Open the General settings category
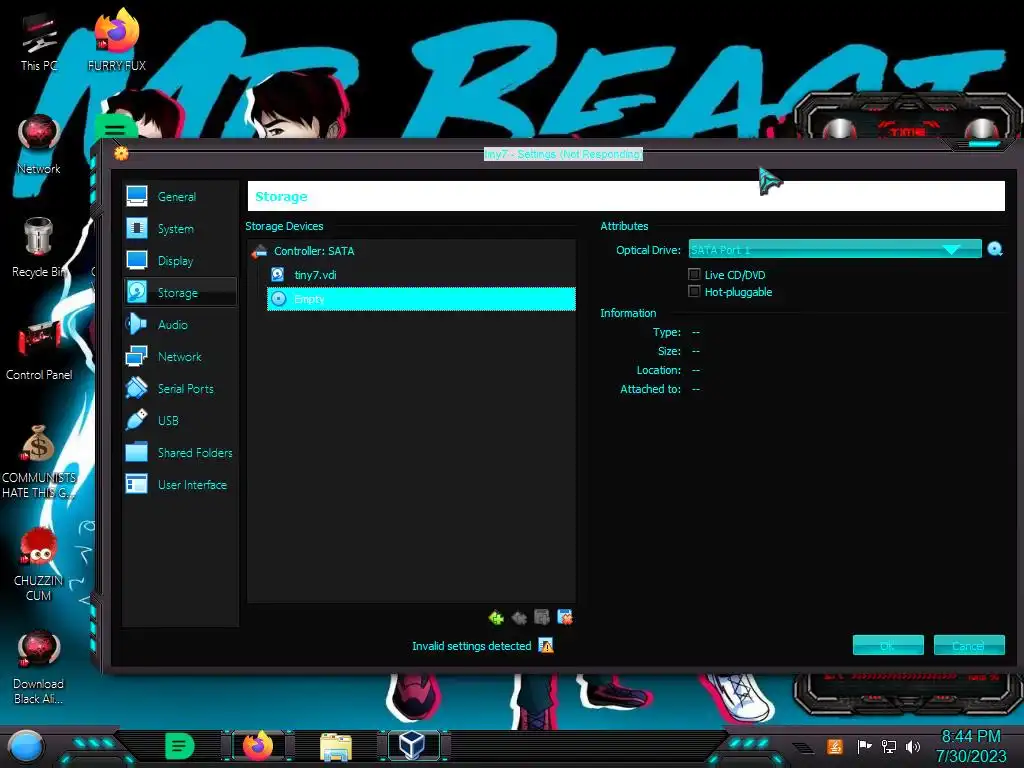This screenshot has width=1024, height=768. (x=180, y=197)
